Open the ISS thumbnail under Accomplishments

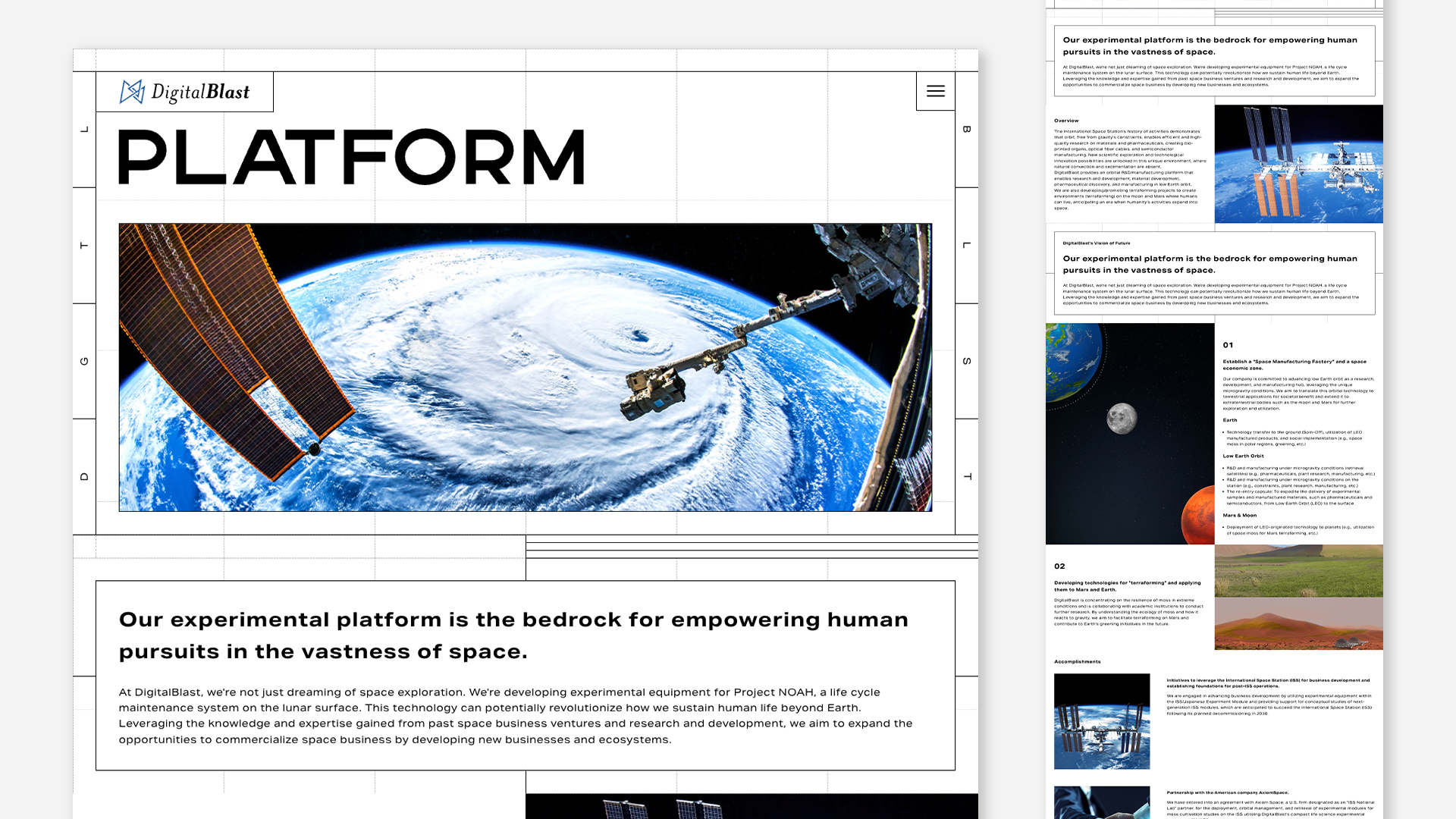(1102, 721)
